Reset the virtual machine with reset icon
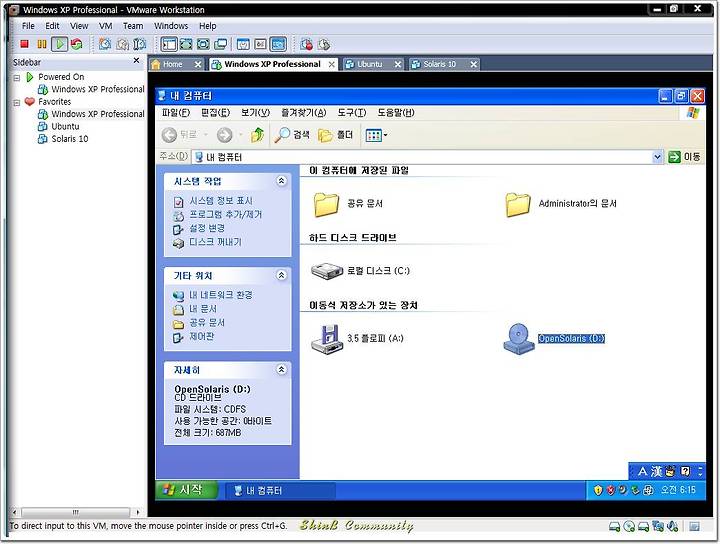The height and width of the screenshot is (544, 720). [77, 44]
